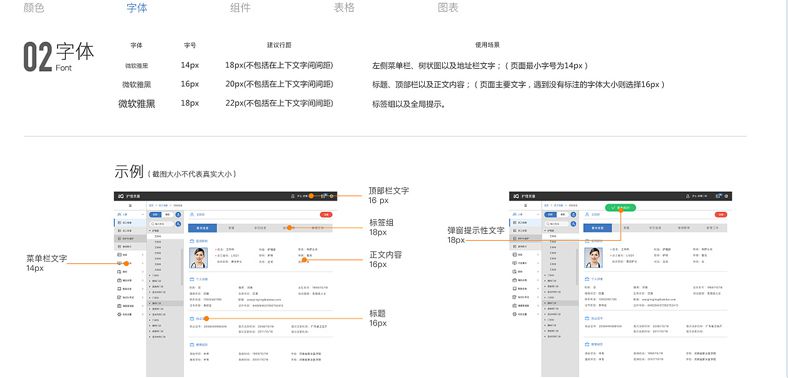
Task: Click the logo icon in the 菜单栏文字 example top bar
Action: (121, 196)
